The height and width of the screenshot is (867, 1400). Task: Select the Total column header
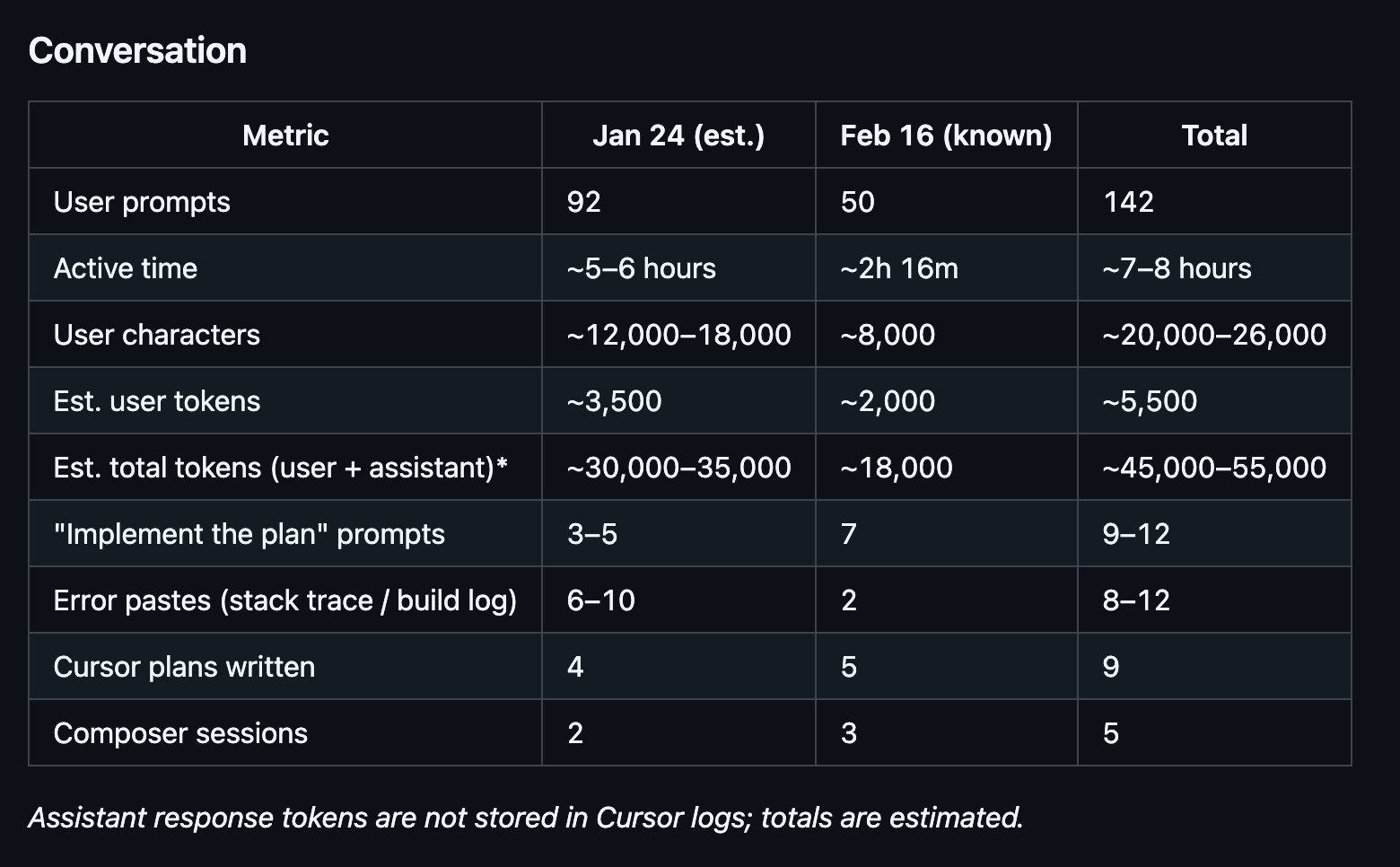tap(1214, 136)
